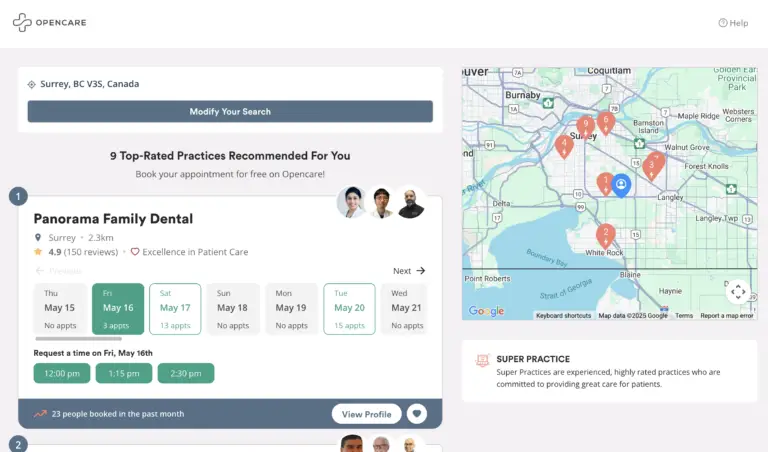Click the map pin icon beside Surrey 2.3km
768x452 pixels.
coord(38,238)
